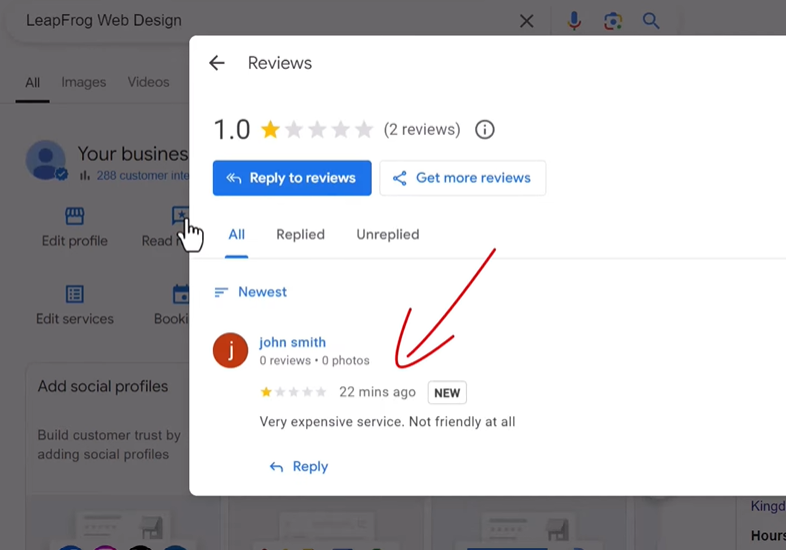
Task: Click john smith's avatar circle
Action: [x=231, y=350]
